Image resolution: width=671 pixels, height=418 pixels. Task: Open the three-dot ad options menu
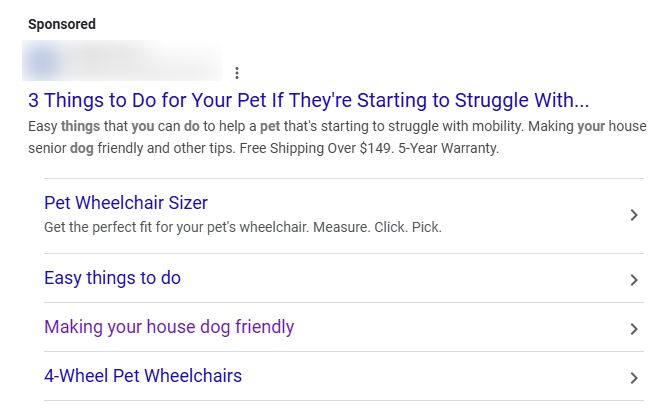[236, 73]
